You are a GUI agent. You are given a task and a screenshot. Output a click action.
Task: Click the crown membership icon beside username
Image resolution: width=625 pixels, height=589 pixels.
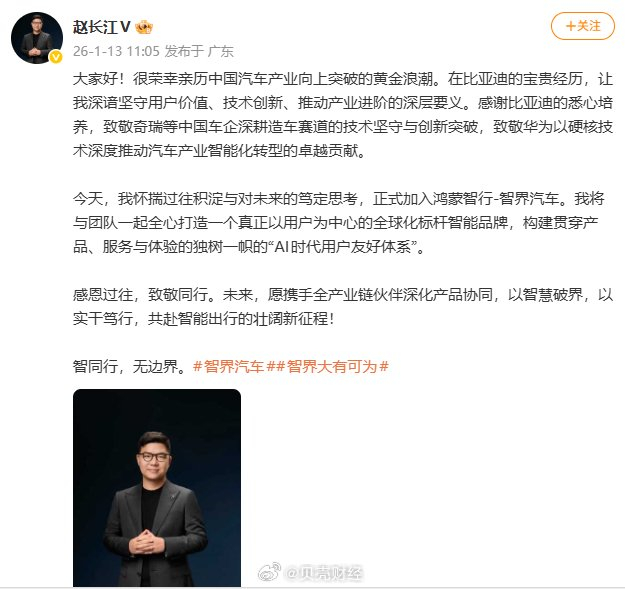coord(144,27)
